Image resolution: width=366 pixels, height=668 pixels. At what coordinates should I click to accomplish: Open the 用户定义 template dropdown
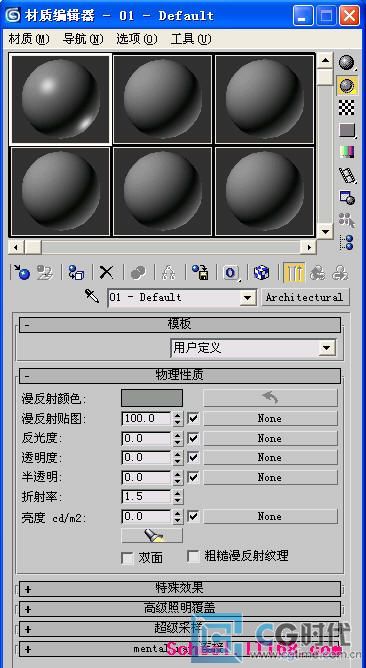pos(326,348)
